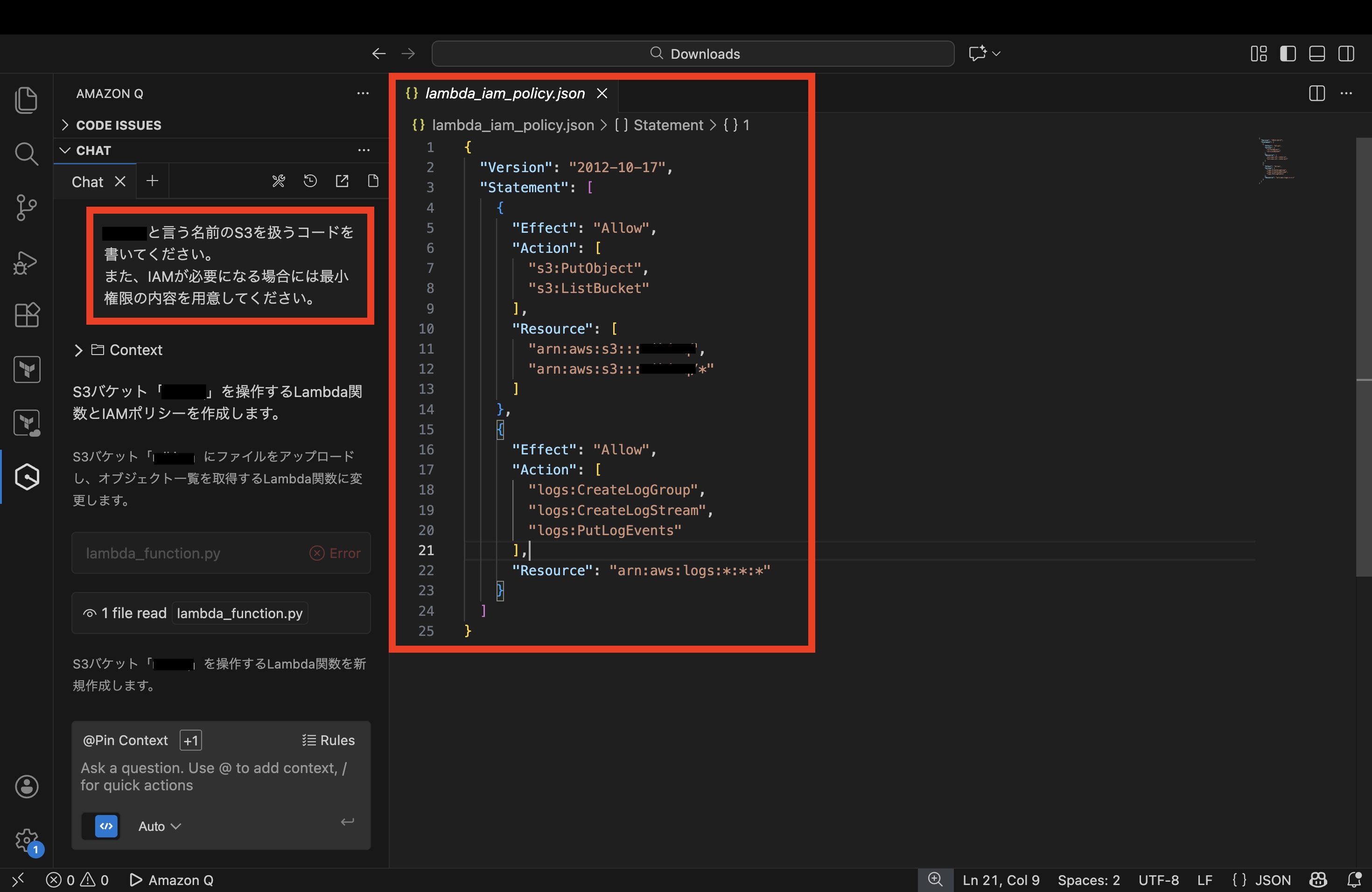Open the Amazon Q chat in a new window
Image resolution: width=1372 pixels, height=892 pixels.
[x=342, y=181]
